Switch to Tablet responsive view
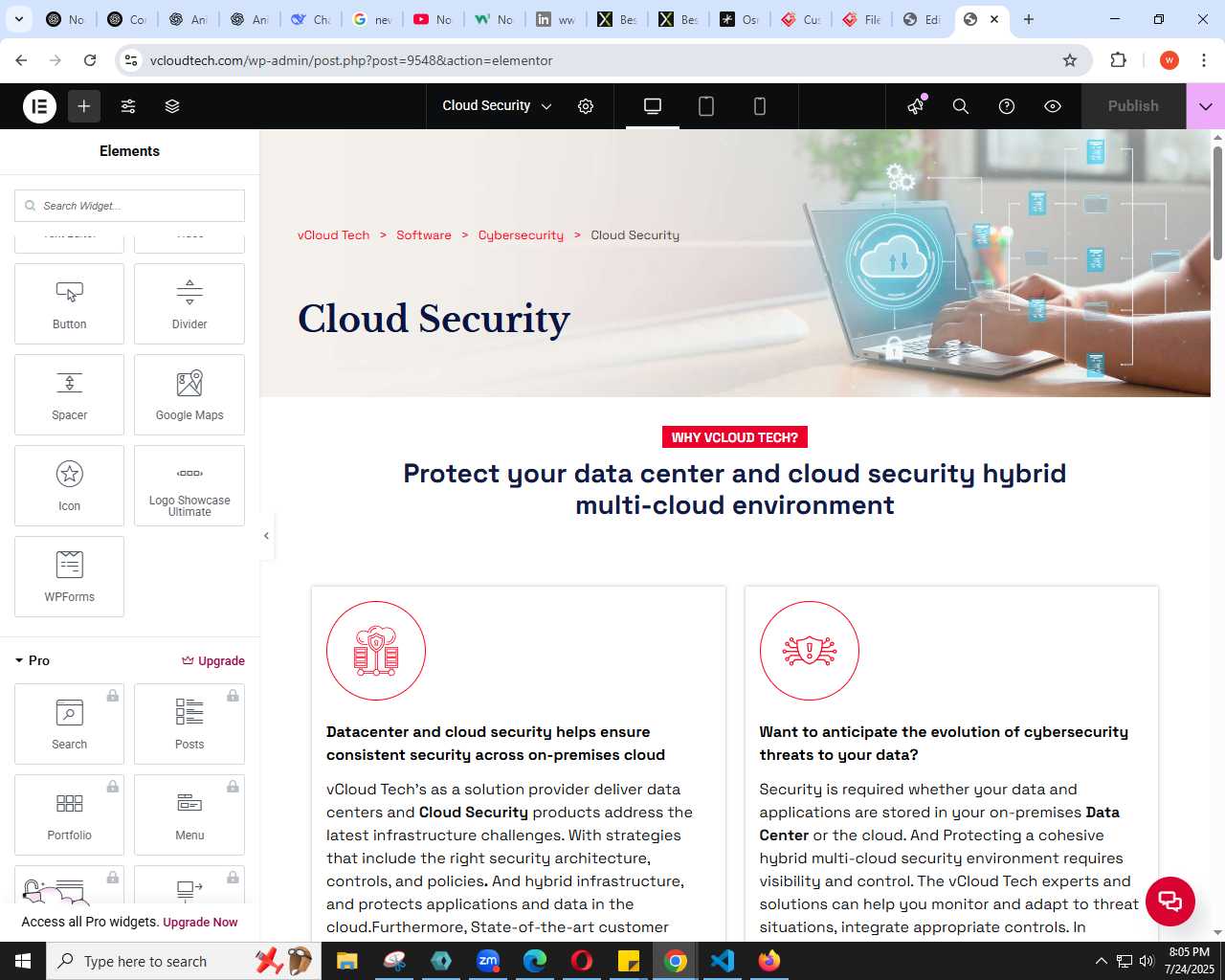Screen dimensions: 1225x980 tap(706, 106)
